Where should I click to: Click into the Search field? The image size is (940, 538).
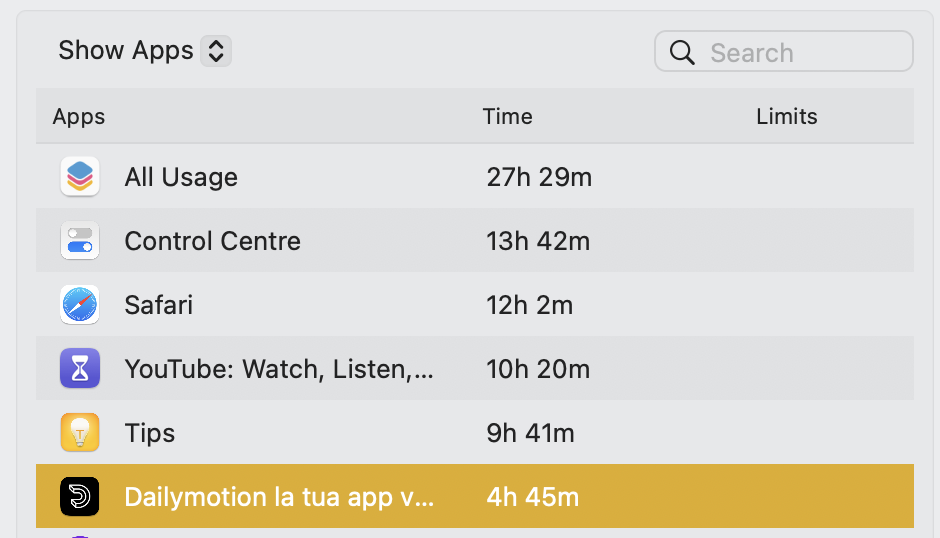coord(784,52)
